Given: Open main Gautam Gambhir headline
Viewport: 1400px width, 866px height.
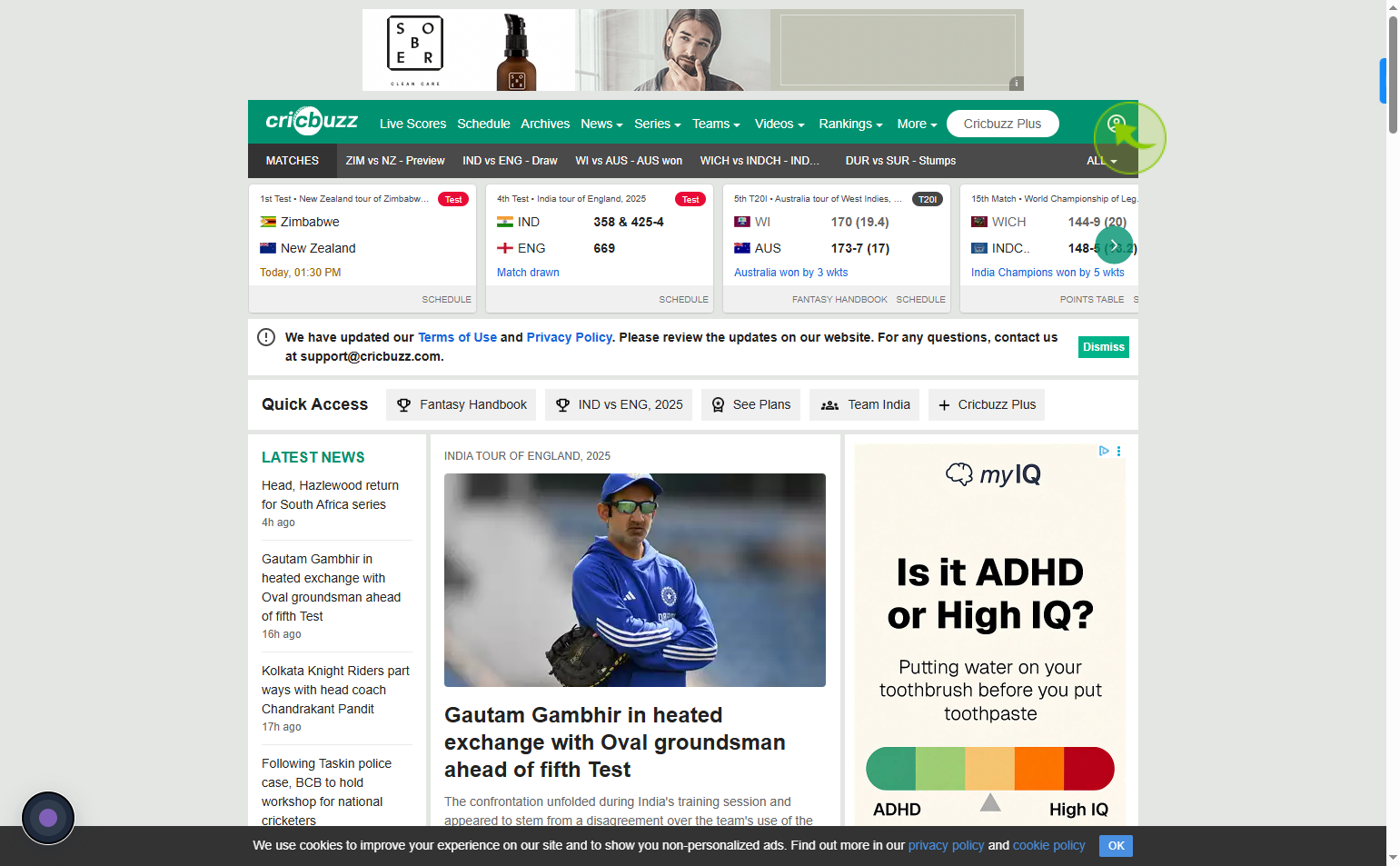Looking at the screenshot, I should click(x=615, y=742).
